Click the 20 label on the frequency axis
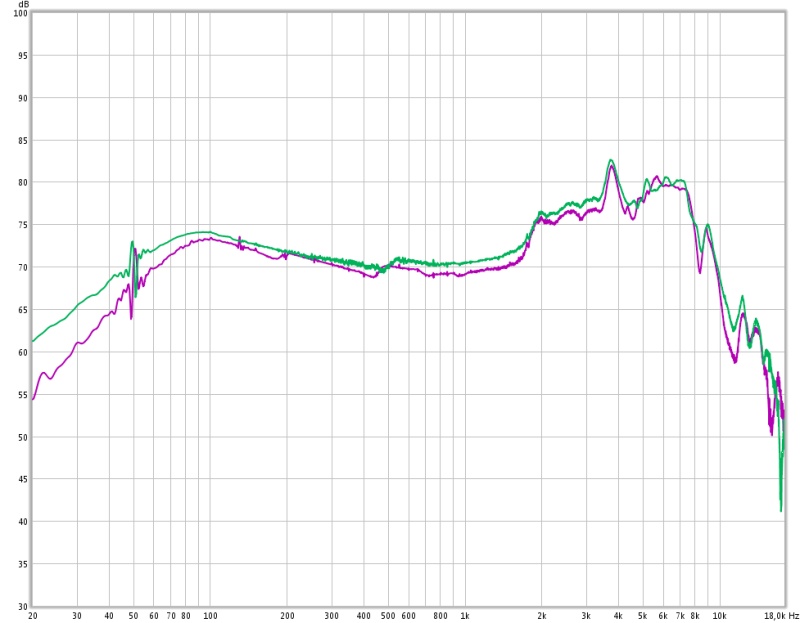Image resolution: width=800 pixels, height=623 pixels. pos(33,616)
